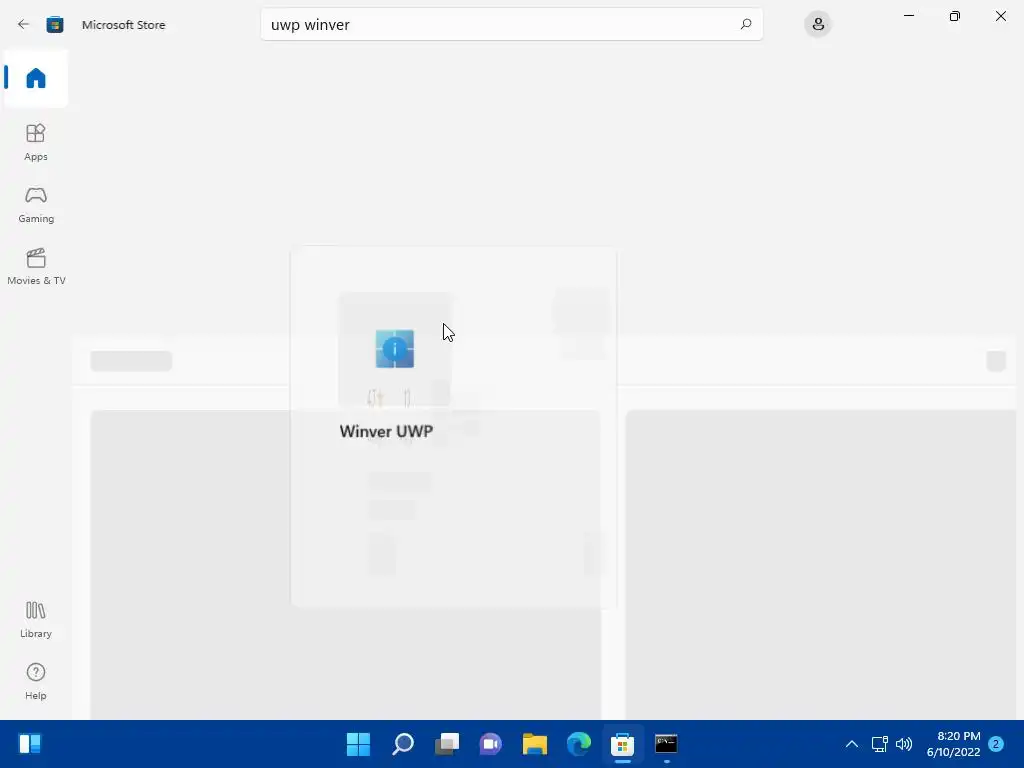Viewport: 1024px width, 768px height.
Task: Open taskbar Search
Action: point(403,744)
